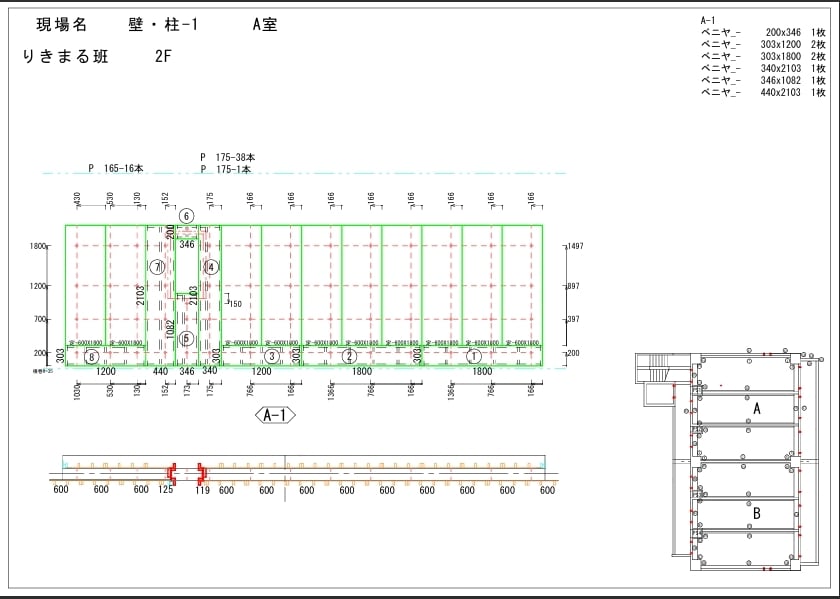Click the 119 spacing label in plan
Viewport: 840px width, 599px height.
click(x=202, y=490)
